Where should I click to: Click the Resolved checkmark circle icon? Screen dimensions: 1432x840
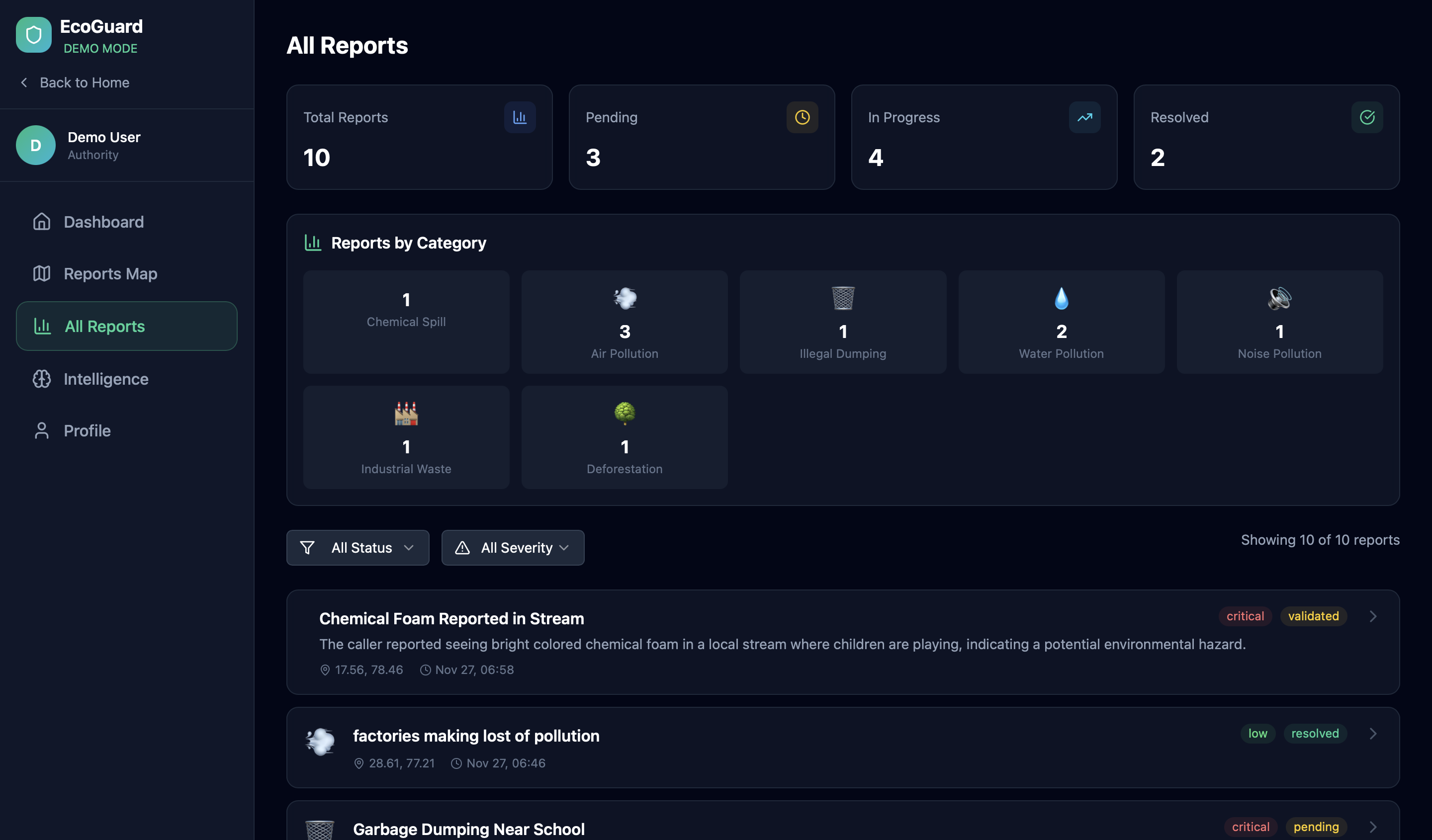pos(1367,118)
